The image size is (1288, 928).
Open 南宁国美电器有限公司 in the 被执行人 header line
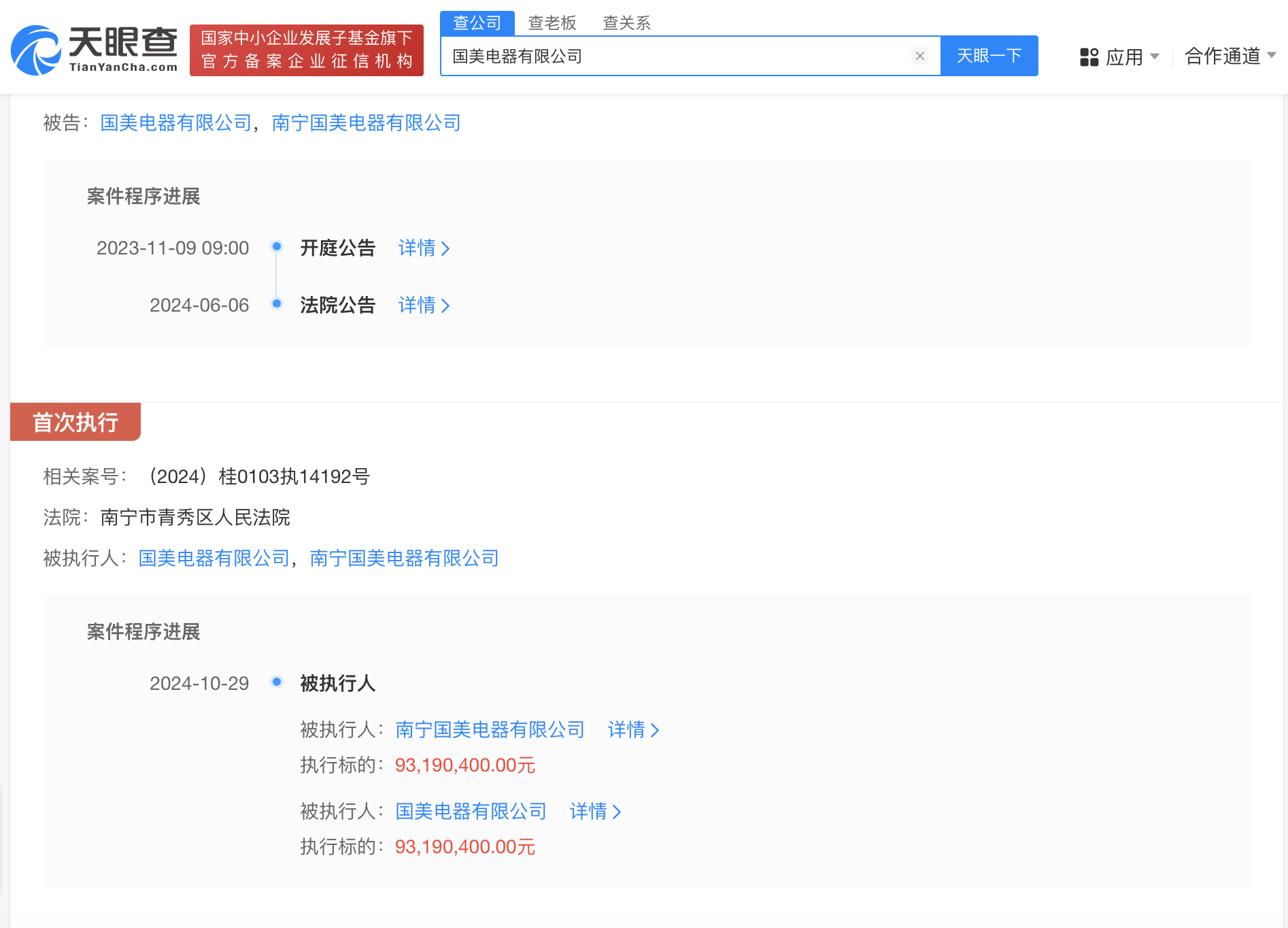click(x=405, y=558)
